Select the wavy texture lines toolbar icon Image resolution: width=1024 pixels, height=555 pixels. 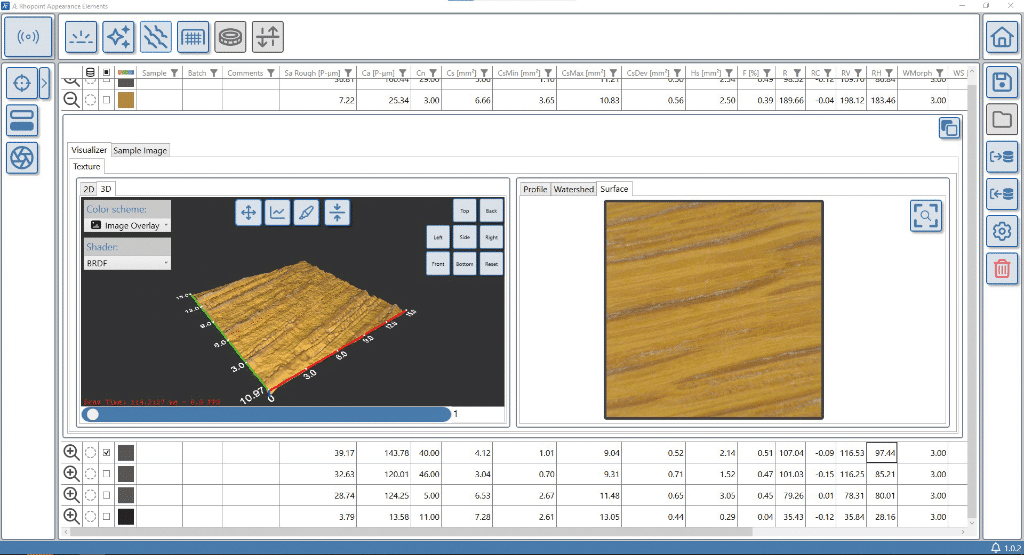155,37
